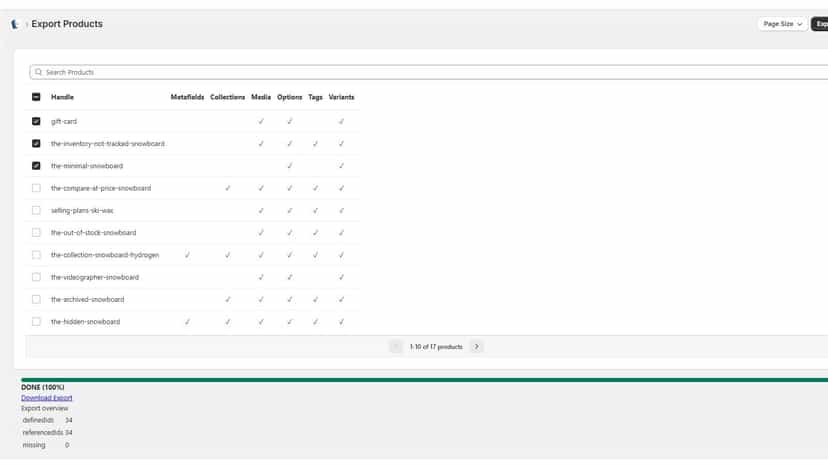Click the Export Products page title
Viewport: 828px width, 466px height.
(67, 24)
